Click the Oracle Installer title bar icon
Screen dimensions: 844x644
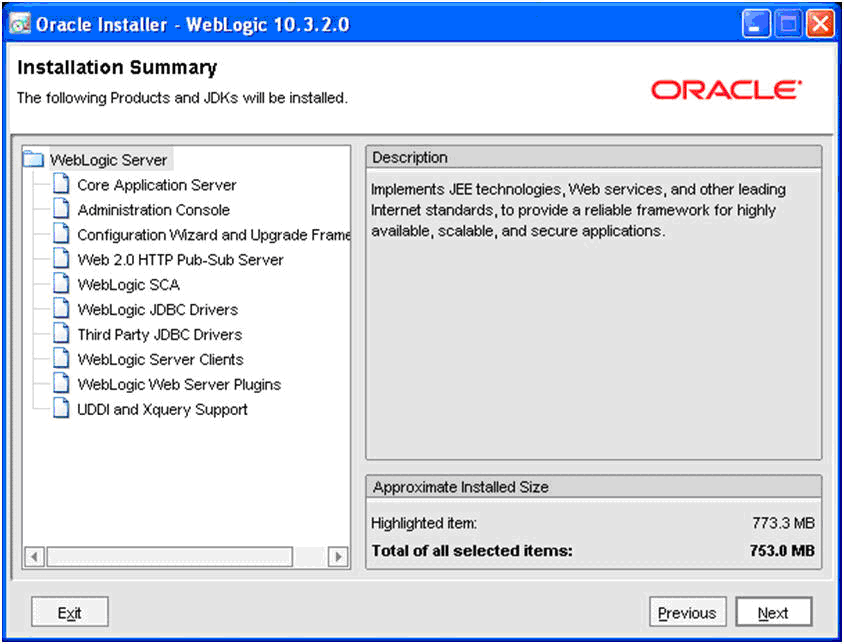click(x=20, y=24)
